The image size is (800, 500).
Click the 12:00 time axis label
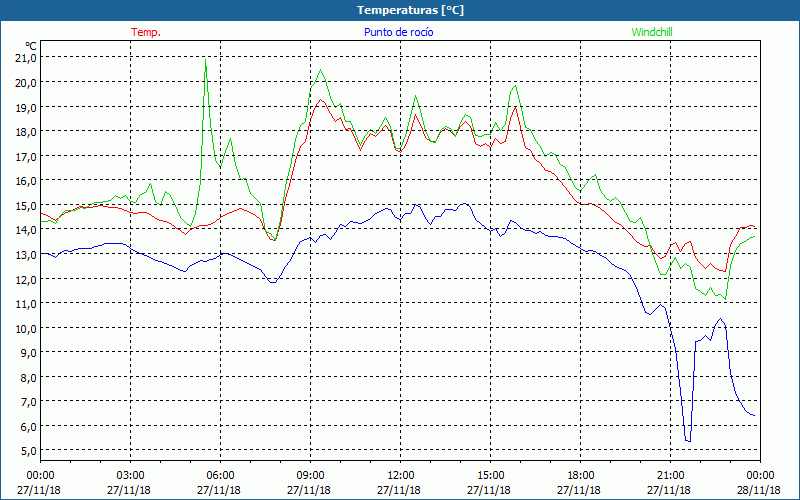(x=401, y=476)
